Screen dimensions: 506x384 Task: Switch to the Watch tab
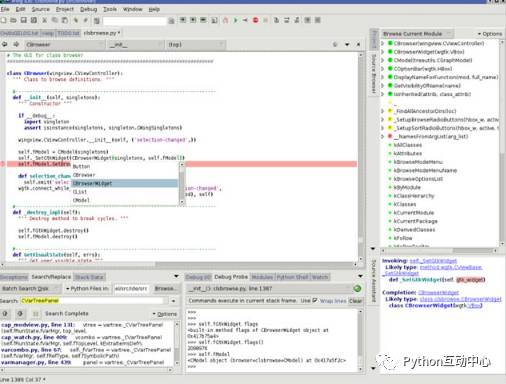click(320, 277)
